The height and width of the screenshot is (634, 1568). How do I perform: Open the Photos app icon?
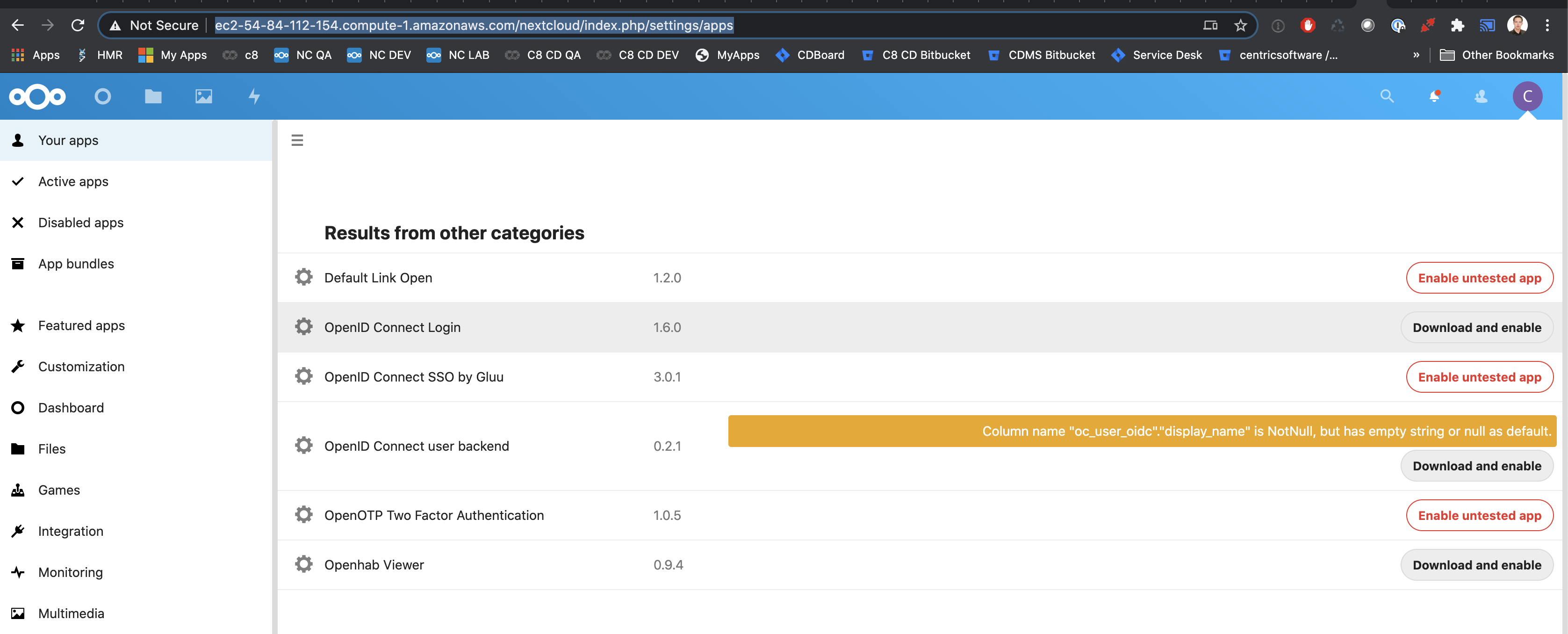[203, 96]
